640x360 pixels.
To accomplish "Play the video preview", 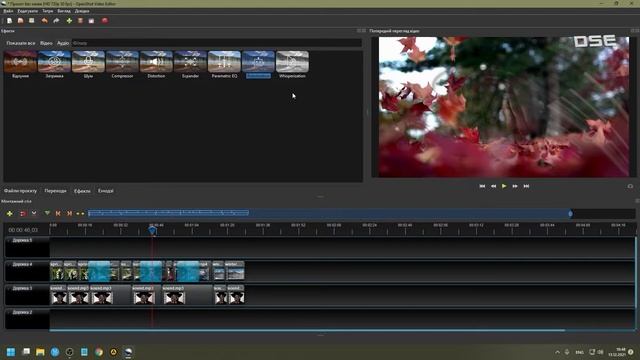I will pyautogui.click(x=504, y=186).
